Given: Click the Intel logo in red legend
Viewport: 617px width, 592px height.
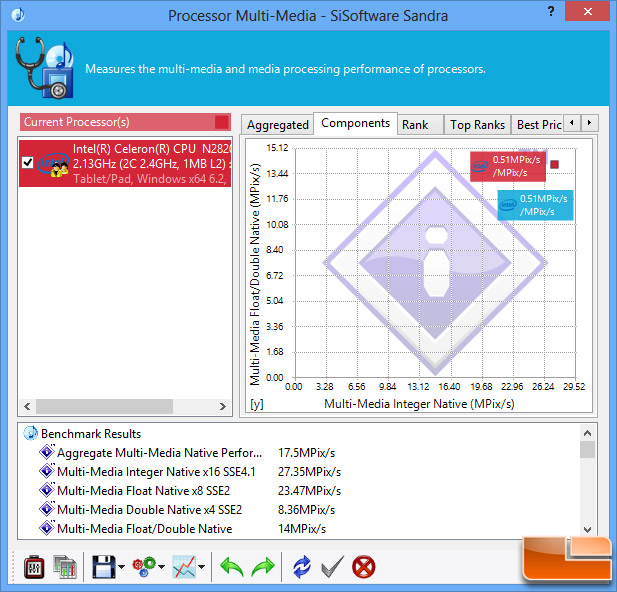Looking at the screenshot, I should coord(480,166).
